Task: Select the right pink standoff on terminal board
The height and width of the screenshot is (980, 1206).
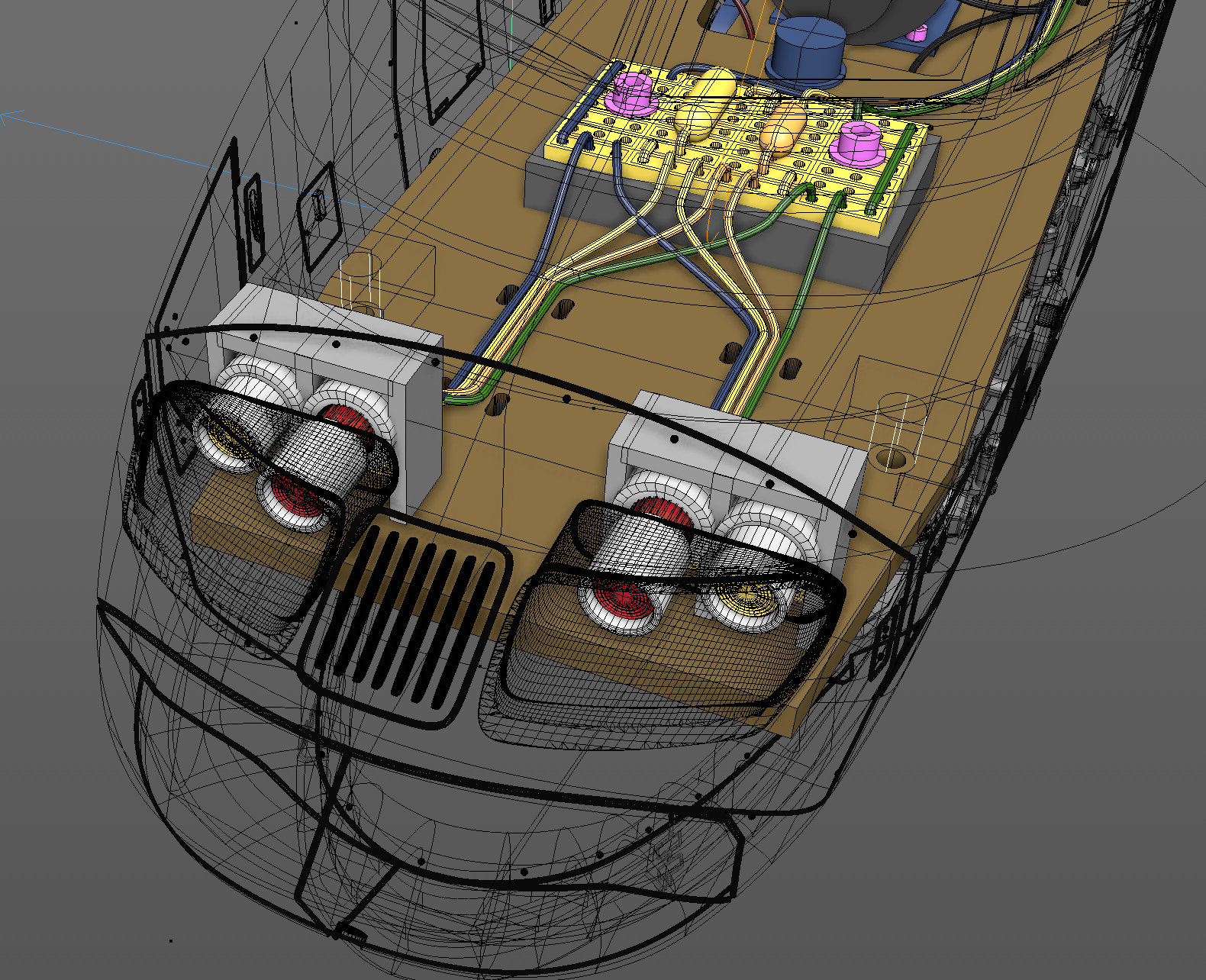Action: click(862, 142)
